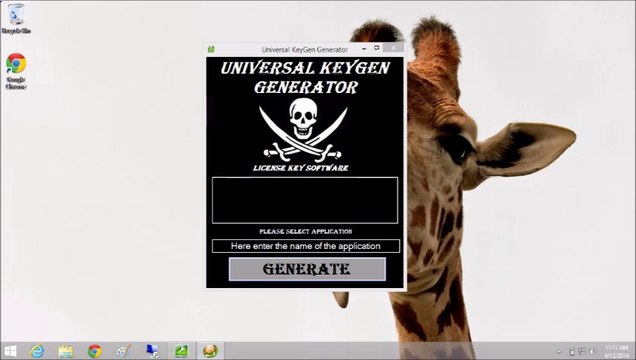Click the 'PLEASE SELECT APPLICATION' label
Viewport: 636px width, 360px height.
point(306,231)
